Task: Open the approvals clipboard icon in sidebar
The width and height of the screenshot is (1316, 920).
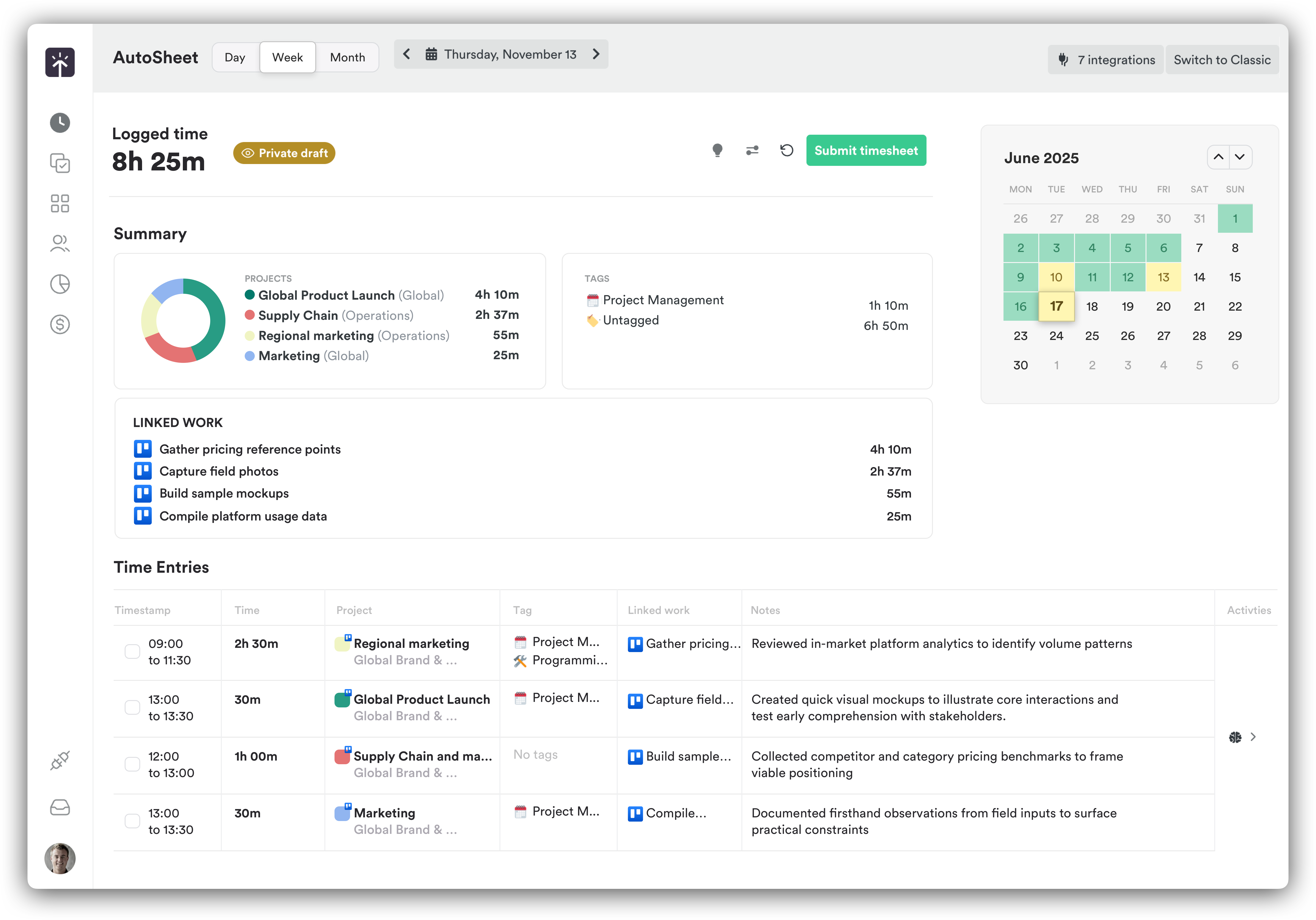Action: pos(60,163)
